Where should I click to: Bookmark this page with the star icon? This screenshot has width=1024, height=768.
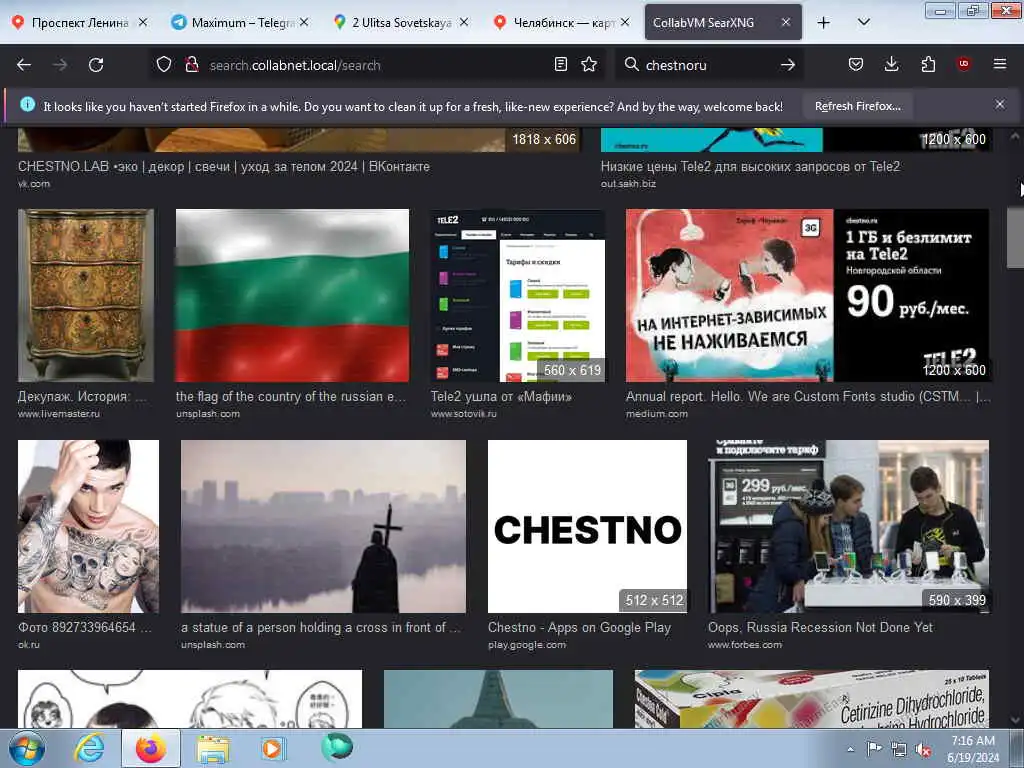point(589,65)
